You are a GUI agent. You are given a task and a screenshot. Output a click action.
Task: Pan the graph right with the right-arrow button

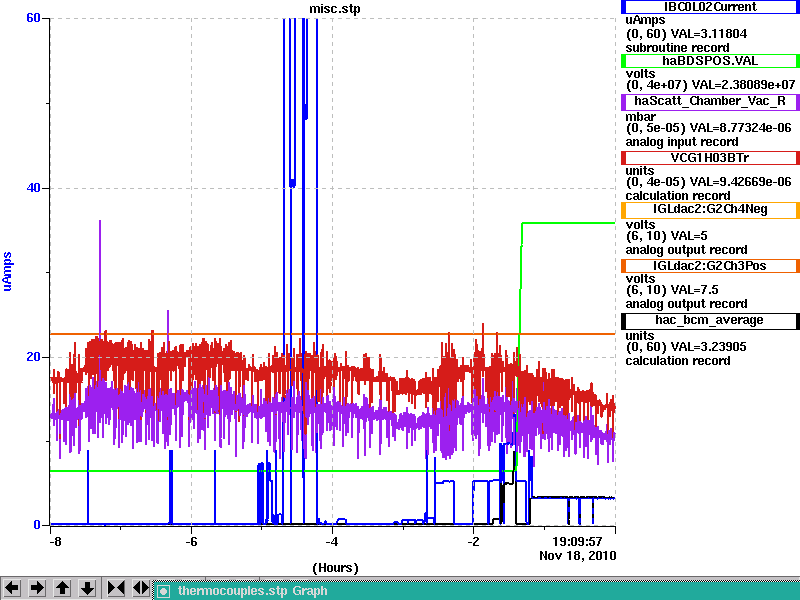click(37, 588)
